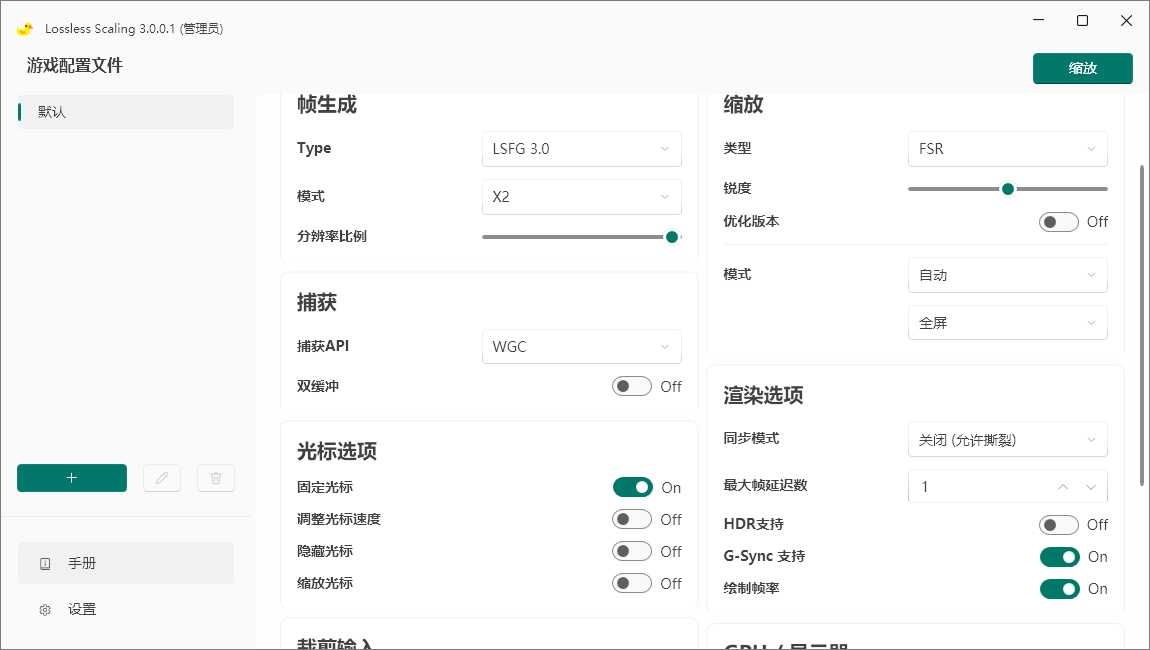Click the 帧生成 section heading
The width and height of the screenshot is (1150, 650).
(326, 105)
